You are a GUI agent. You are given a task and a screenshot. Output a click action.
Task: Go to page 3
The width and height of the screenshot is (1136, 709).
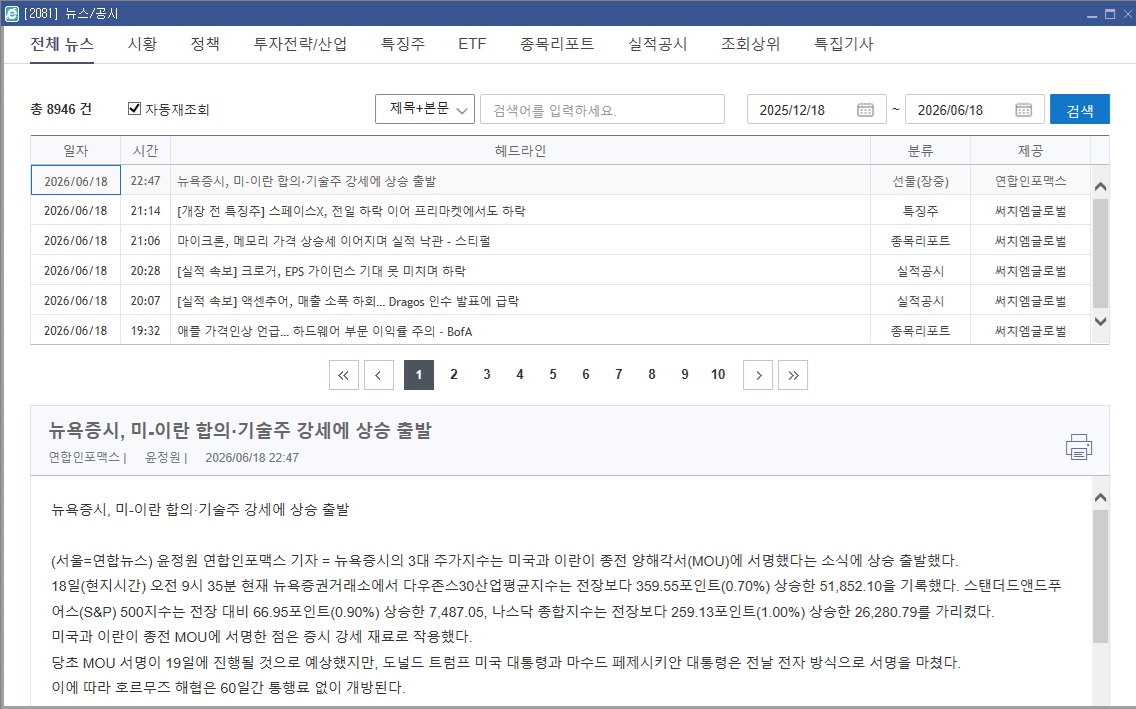(487, 374)
